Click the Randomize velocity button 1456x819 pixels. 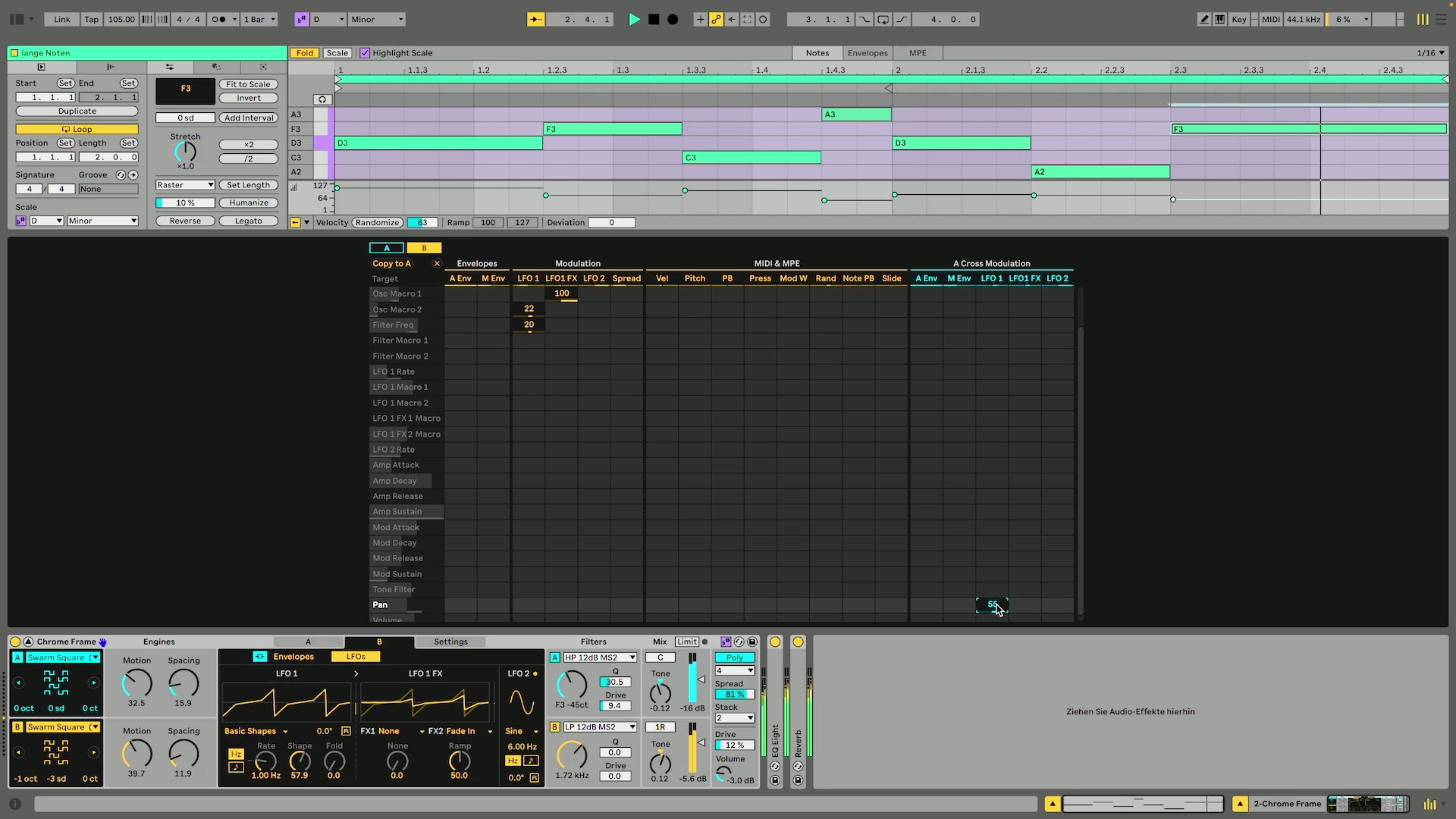click(377, 223)
